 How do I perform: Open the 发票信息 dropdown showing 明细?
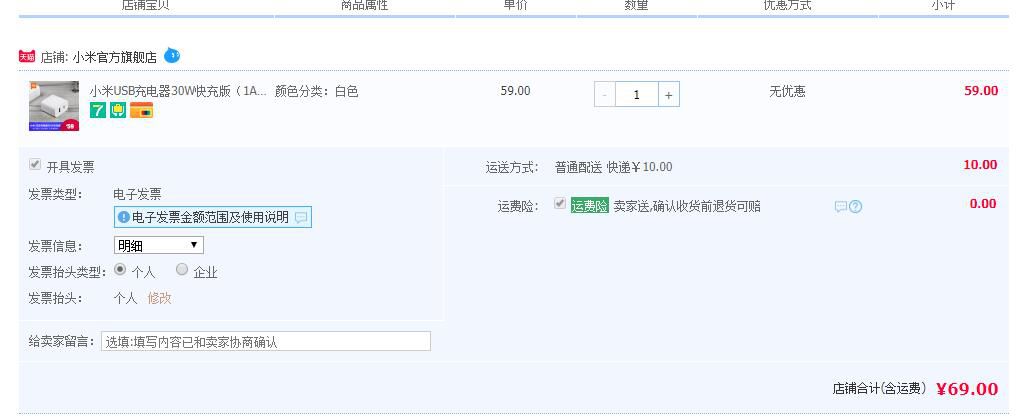click(x=158, y=245)
